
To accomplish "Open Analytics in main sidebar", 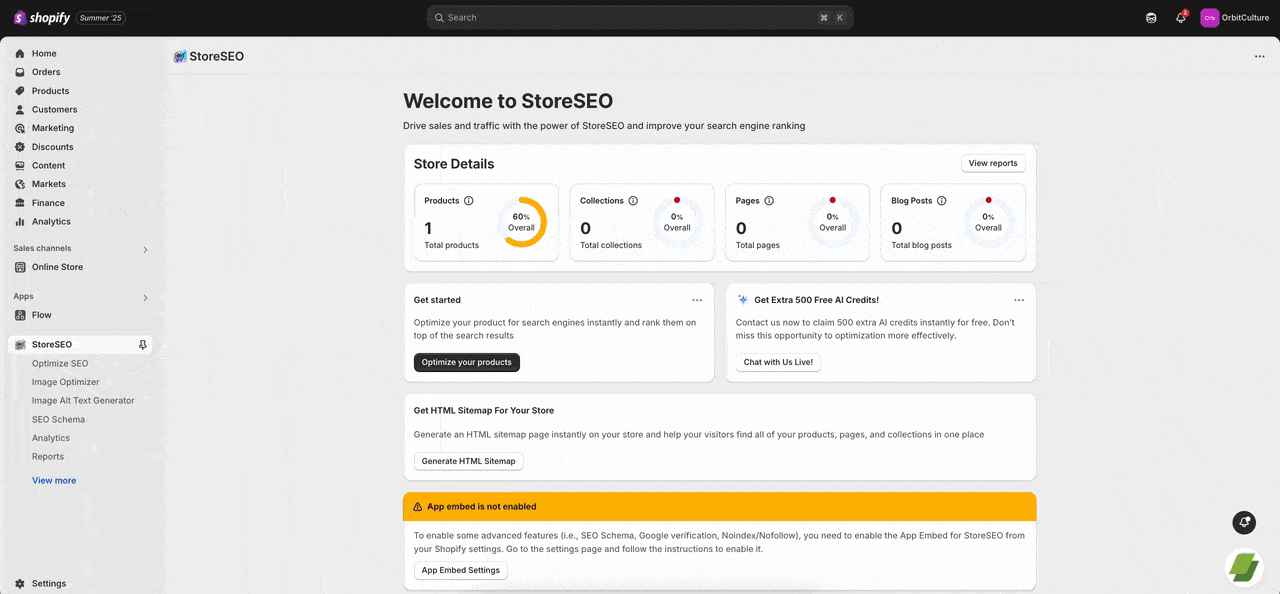I will pyautogui.click(x=51, y=222).
